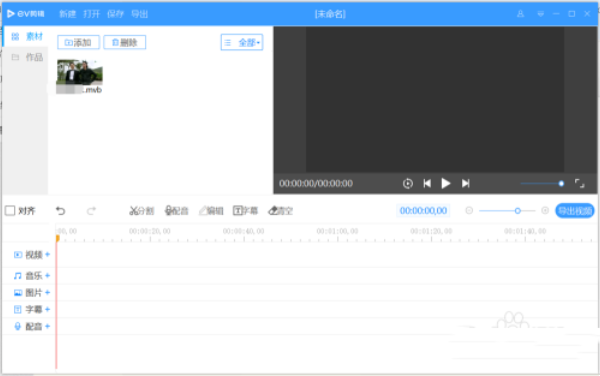Open the title bar dropdown menu icon
600x376 pixels.
point(540,14)
